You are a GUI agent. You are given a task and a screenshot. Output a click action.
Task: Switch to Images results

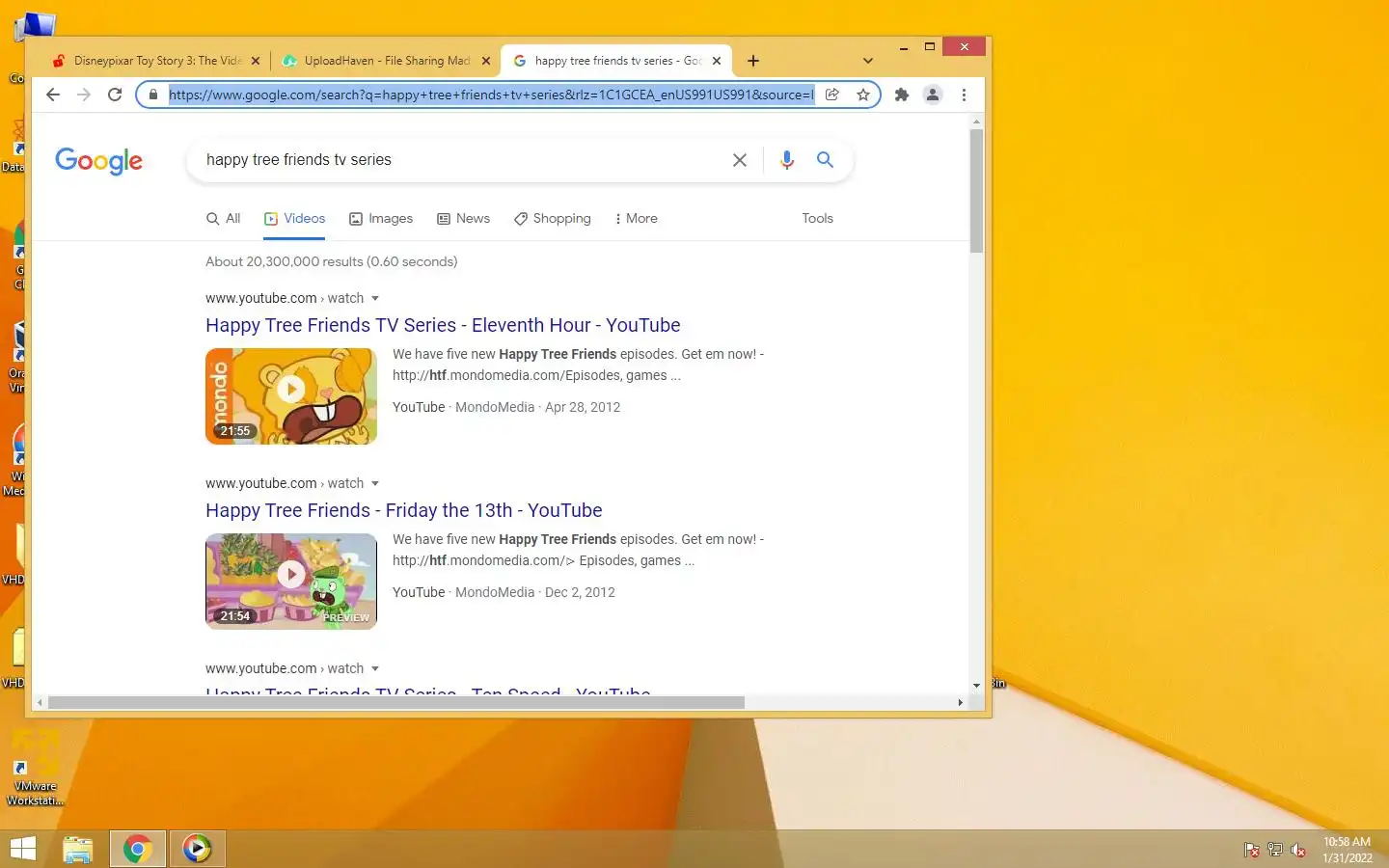click(x=380, y=219)
